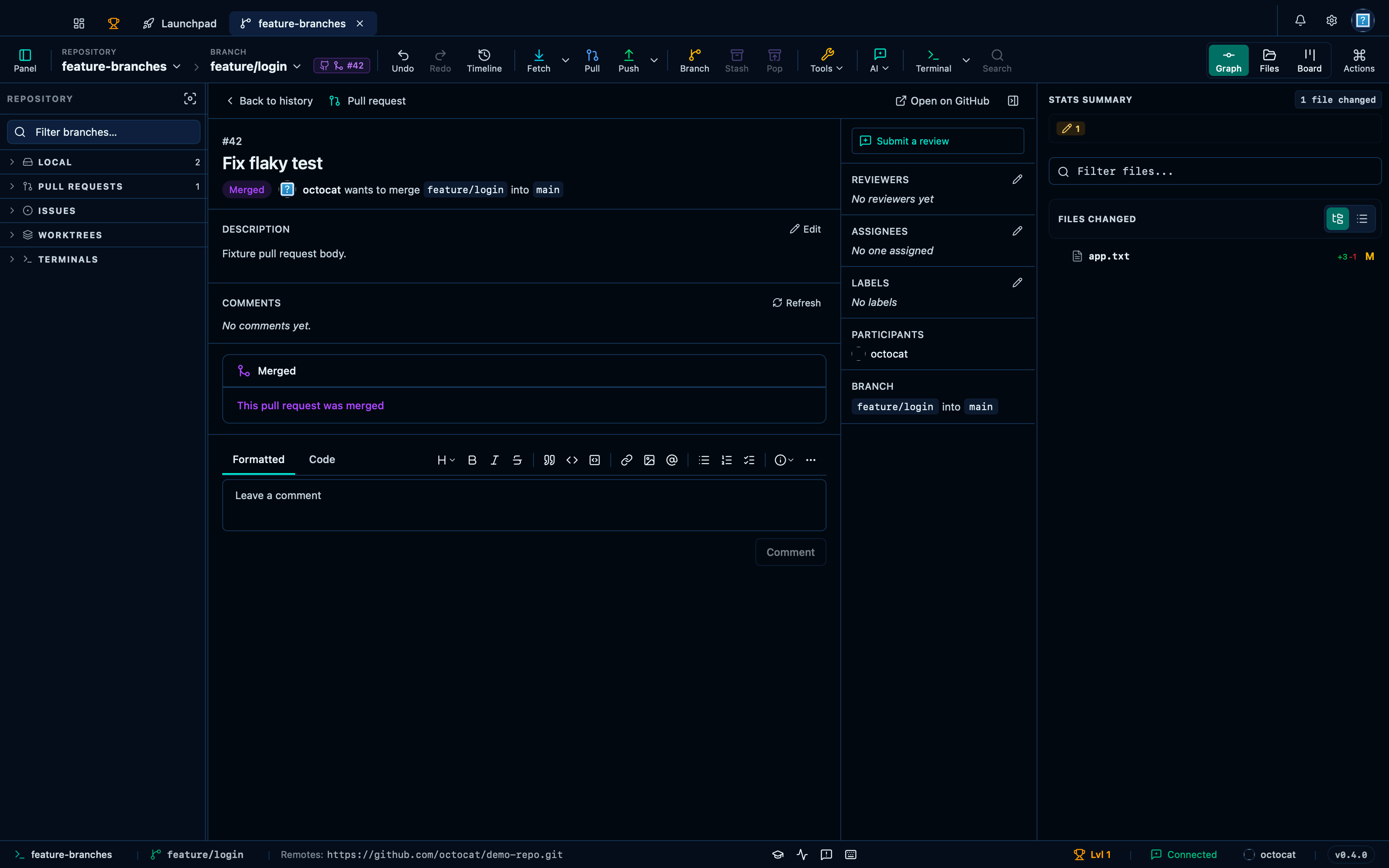Go Back to history

[x=270, y=101]
